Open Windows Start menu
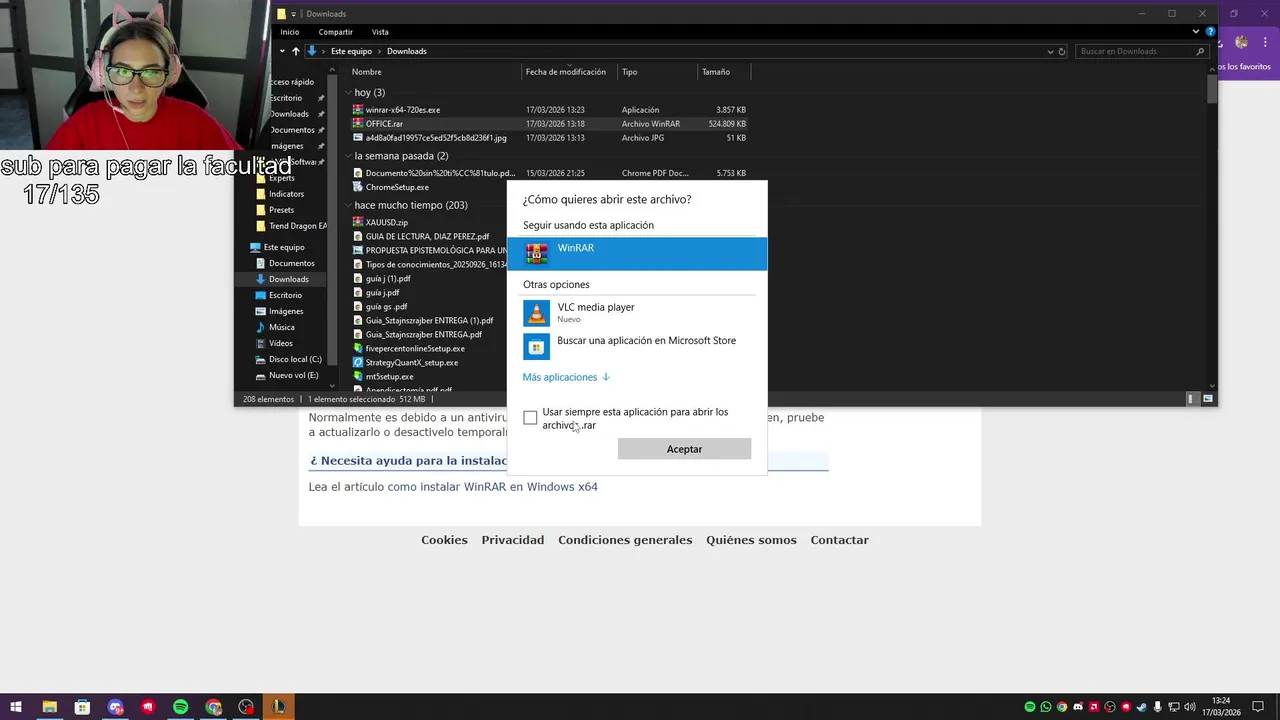The height and width of the screenshot is (720, 1280). click(x=15, y=707)
